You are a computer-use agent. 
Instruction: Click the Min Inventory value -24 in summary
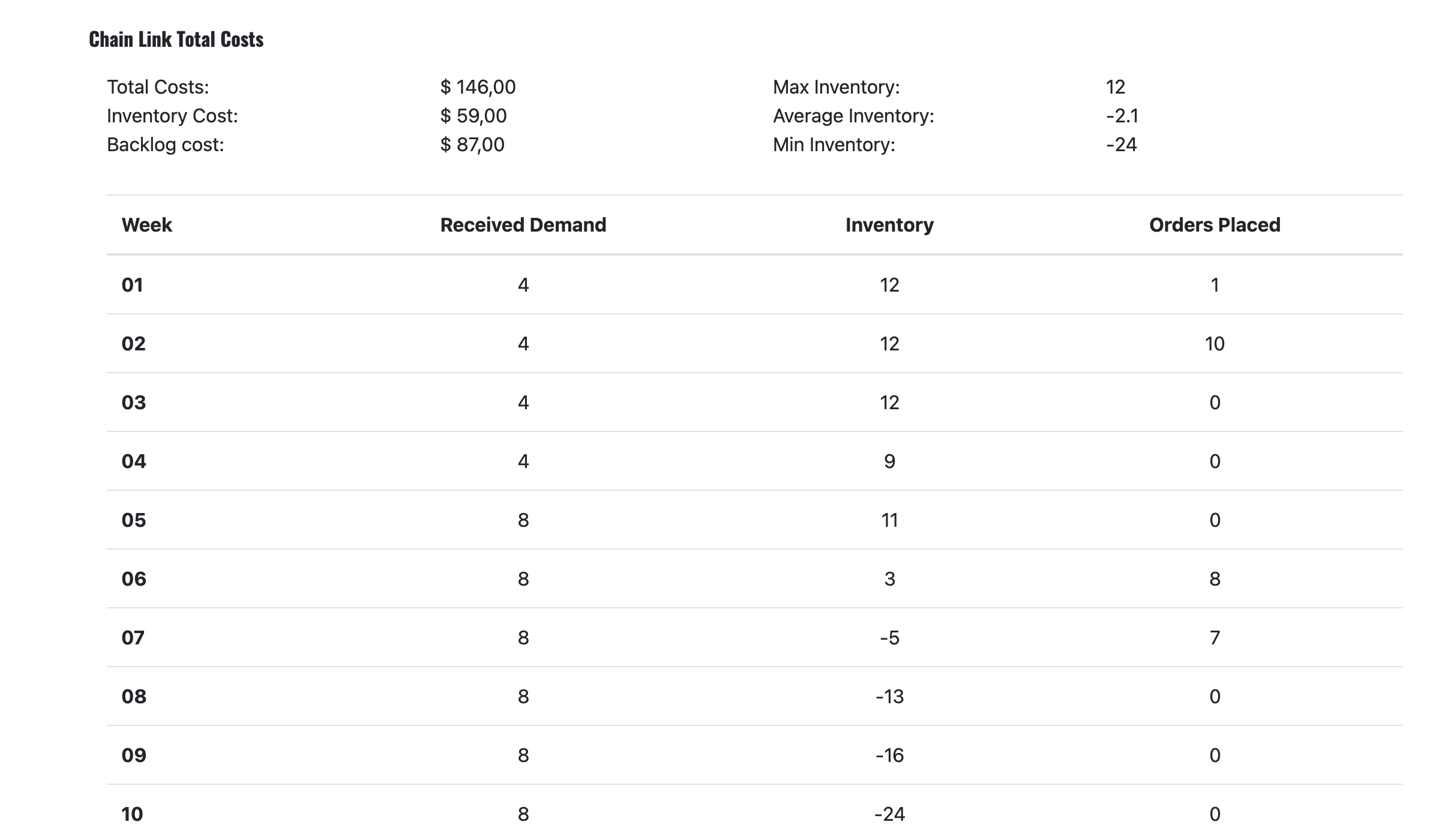point(1121,145)
